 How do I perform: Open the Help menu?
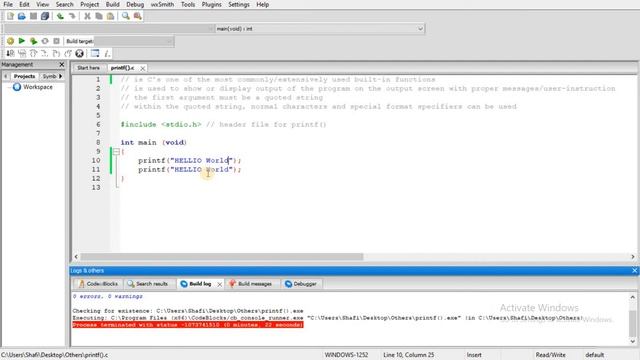pos(262,4)
